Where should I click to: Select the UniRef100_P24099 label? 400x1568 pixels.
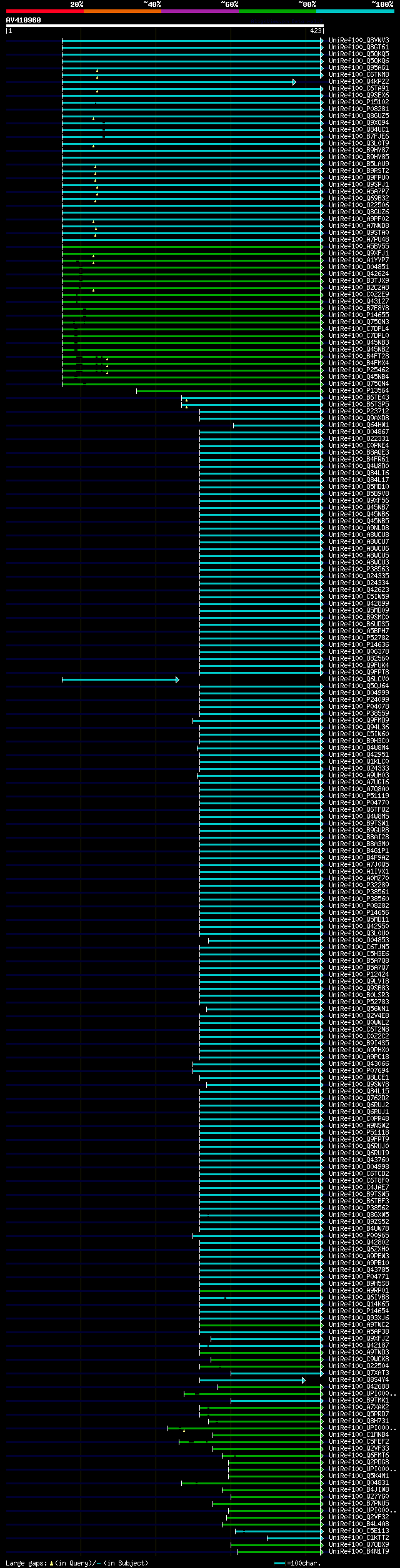tap(359, 700)
